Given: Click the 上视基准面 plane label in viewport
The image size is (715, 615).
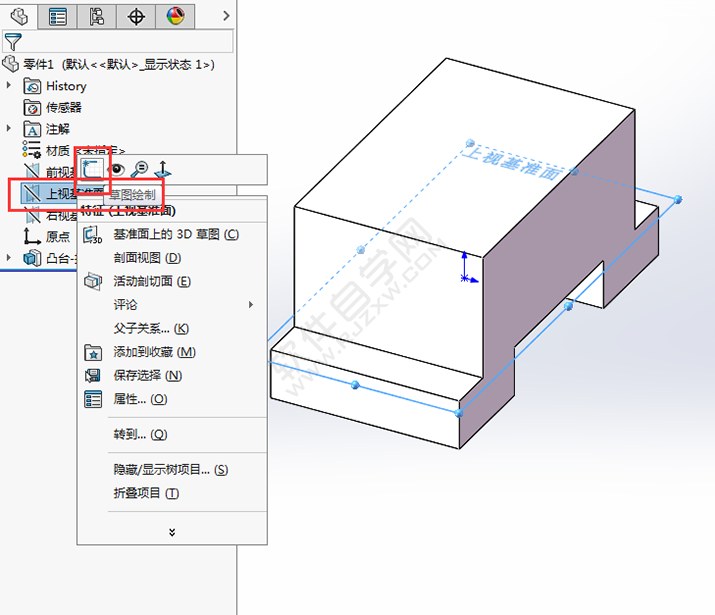Looking at the screenshot, I should coord(512,165).
